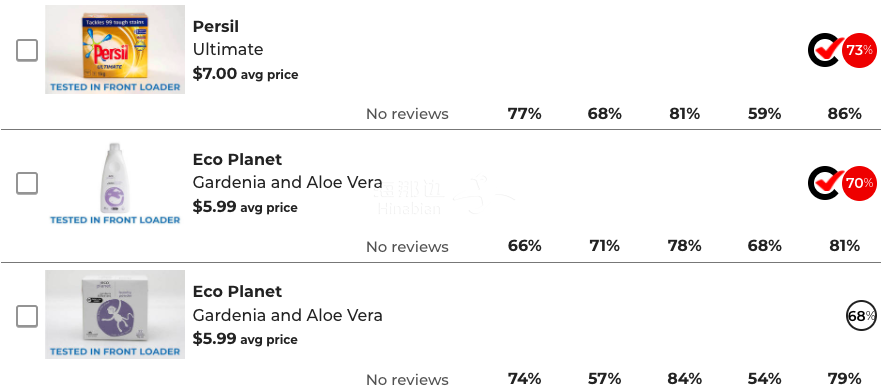892x390 pixels.
Task: Select the Eco Planet liquid bottle checkbox
Action: tap(27, 184)
